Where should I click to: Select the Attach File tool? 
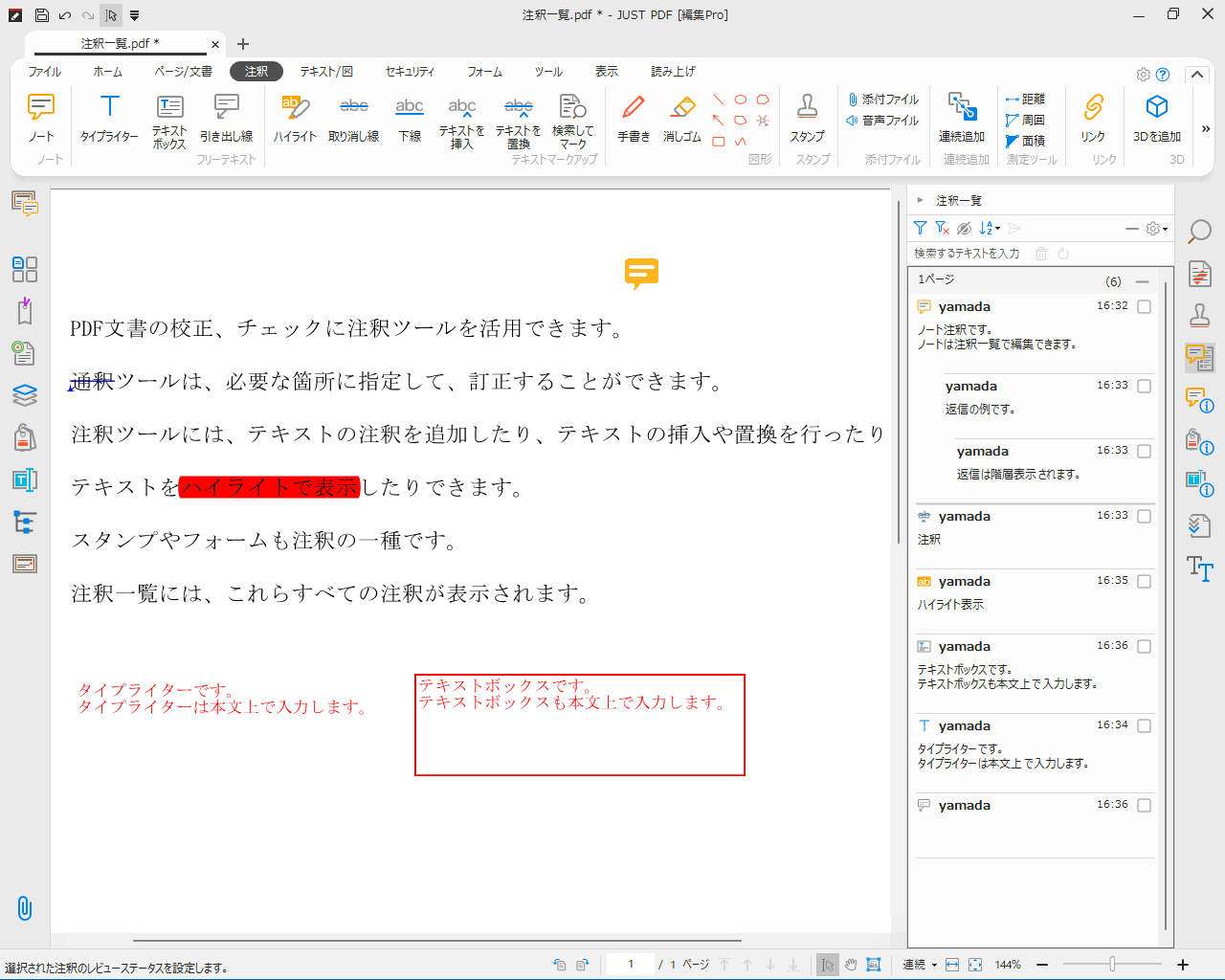[x=880, y=98]
